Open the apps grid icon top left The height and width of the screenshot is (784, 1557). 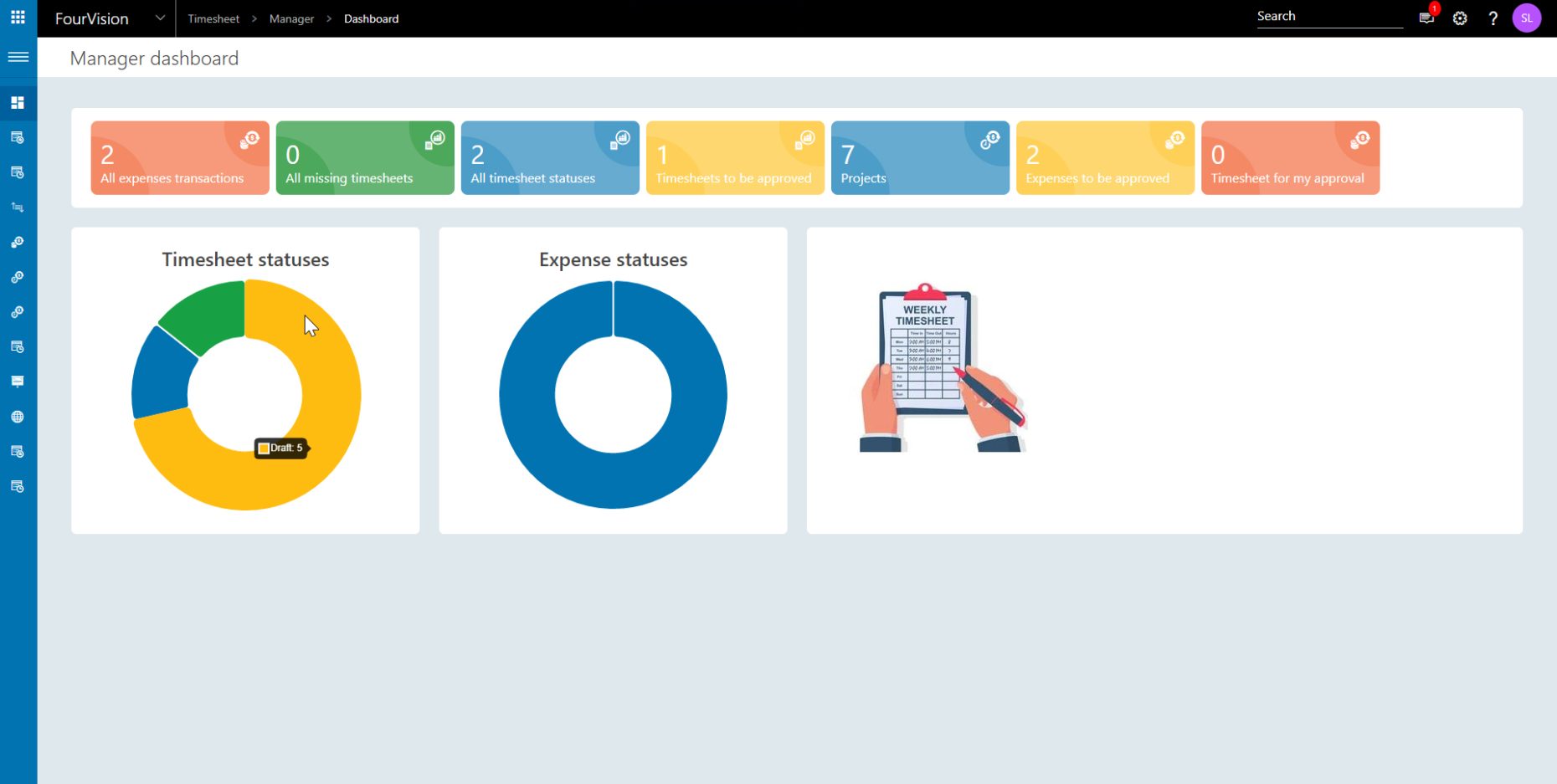pyautogui.click(x=18, y=17)
